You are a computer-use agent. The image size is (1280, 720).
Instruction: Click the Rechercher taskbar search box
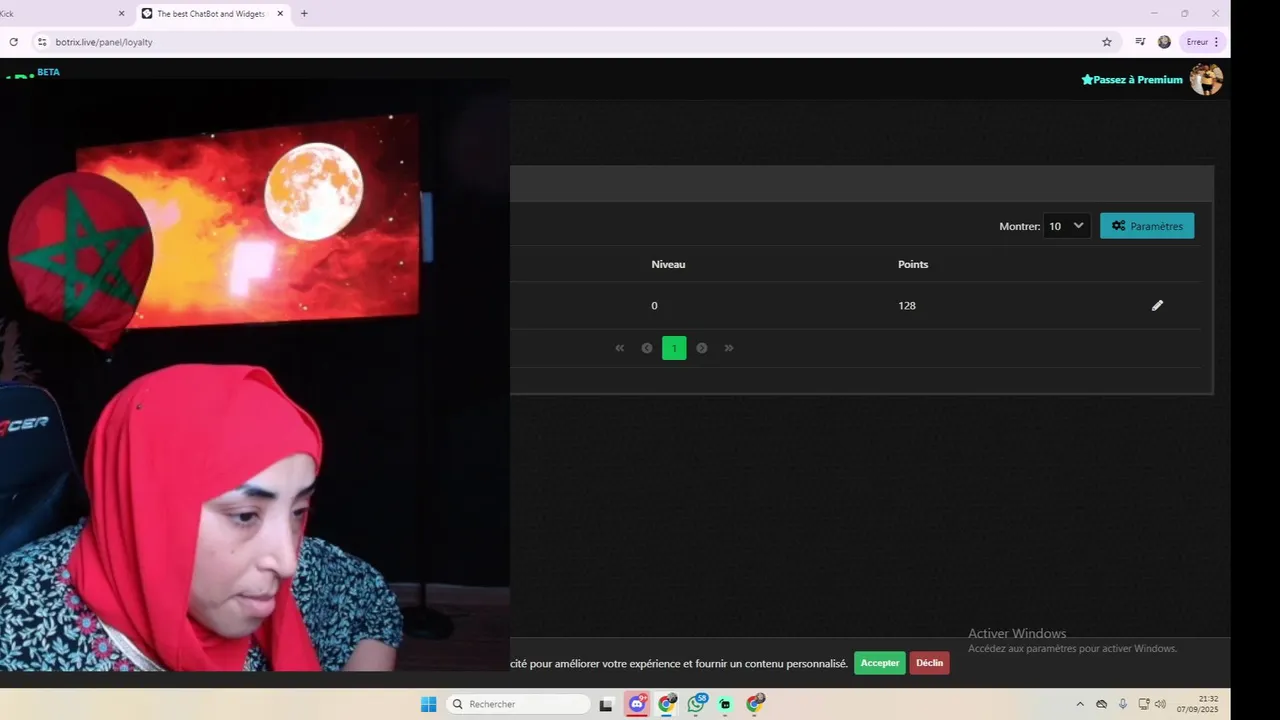click(517, 704)
